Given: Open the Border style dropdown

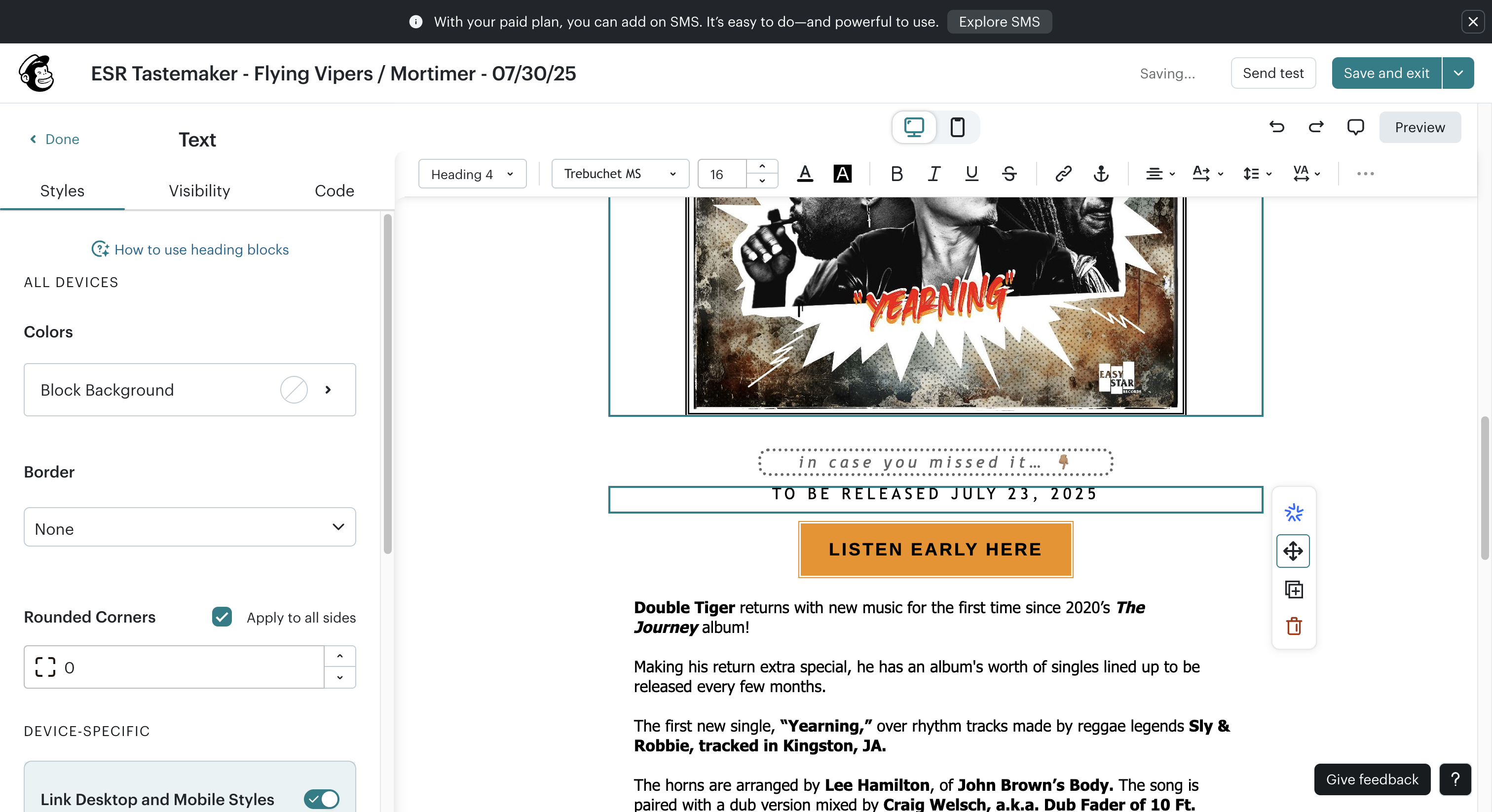Looking at the screenshot, I should coord(189,527).
